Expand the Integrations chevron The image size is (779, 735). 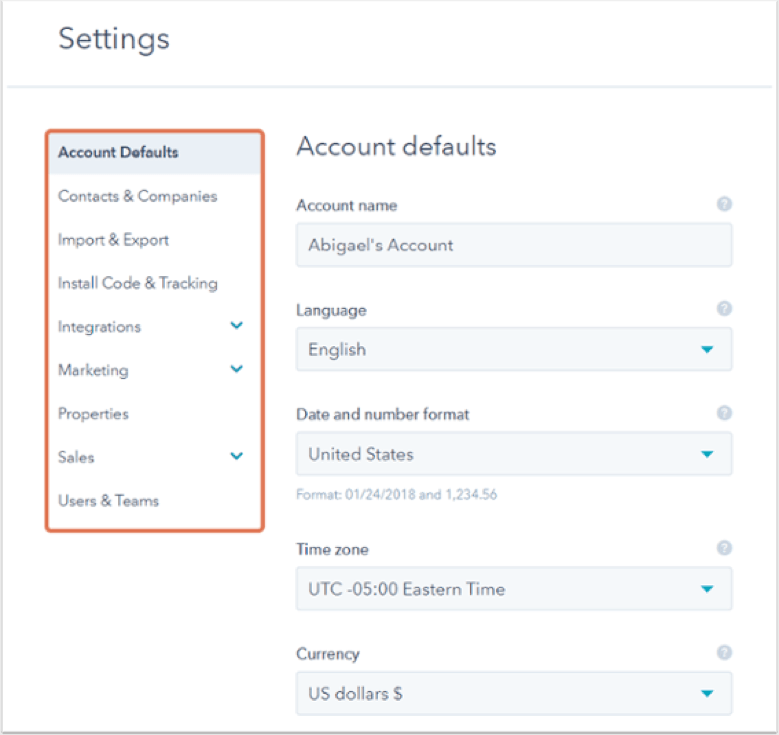pyautogui.click(x=237, y=326)
